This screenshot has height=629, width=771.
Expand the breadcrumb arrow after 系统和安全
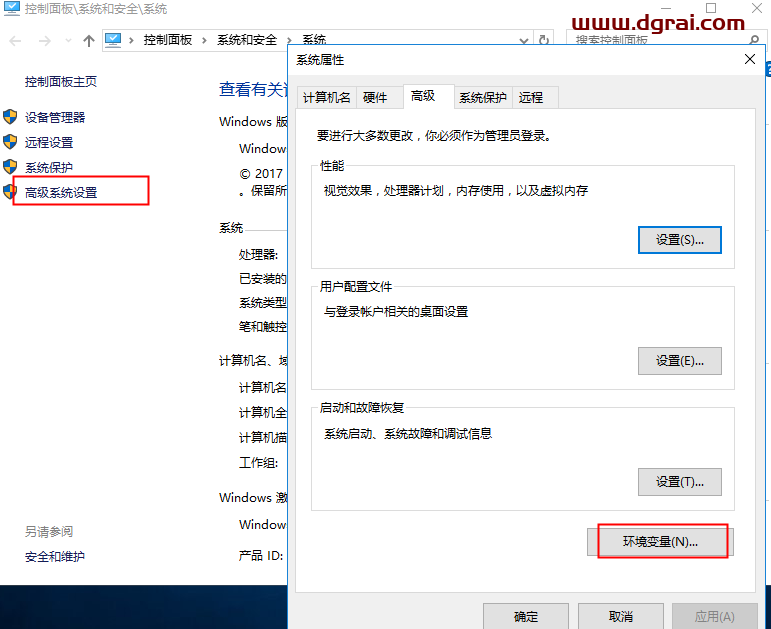point(290,41)
